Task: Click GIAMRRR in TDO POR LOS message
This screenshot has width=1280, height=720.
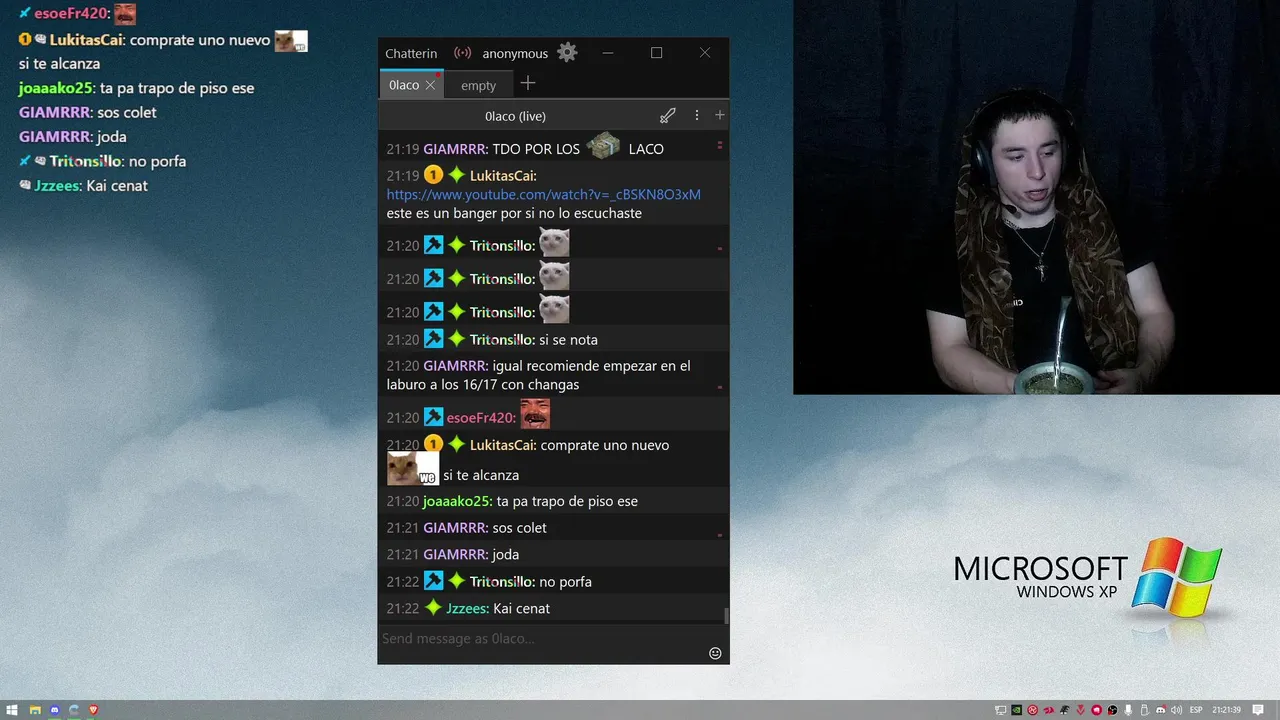Action: [x=455, y=149]
